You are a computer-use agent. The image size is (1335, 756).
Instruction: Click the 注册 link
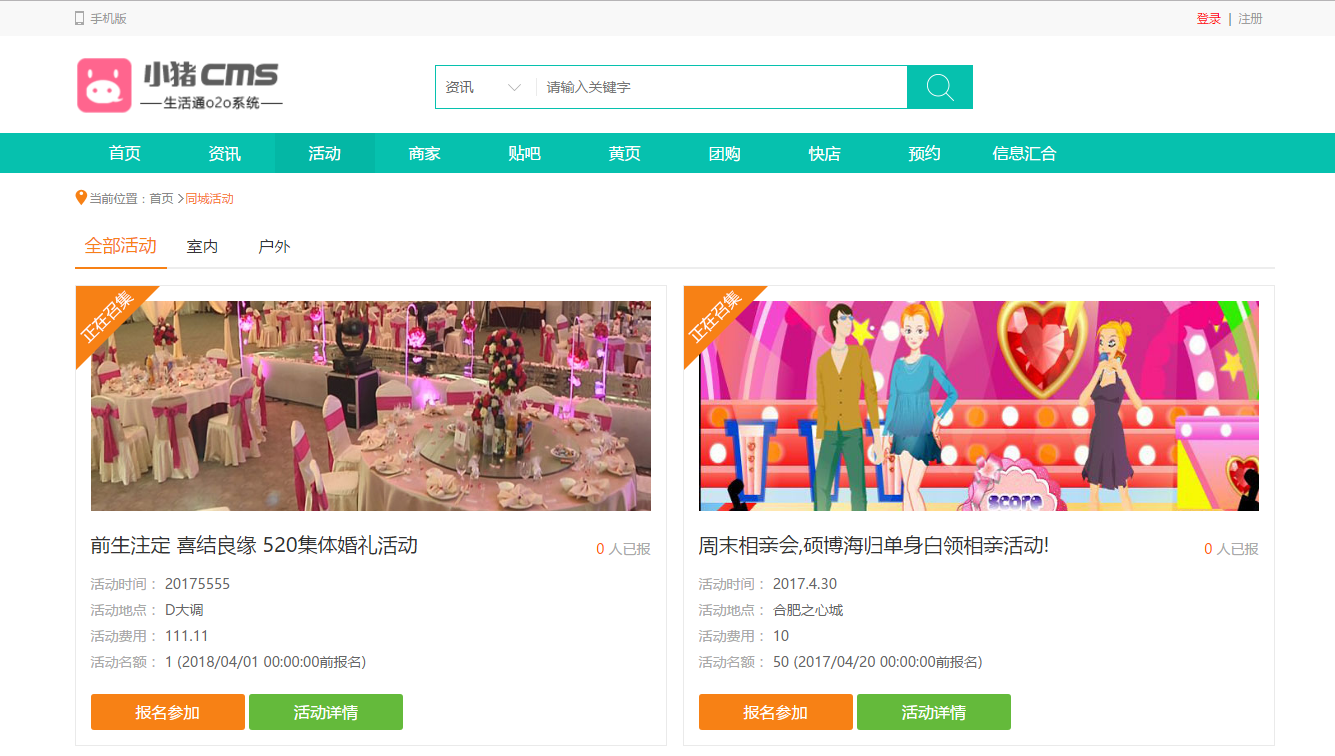click(x=1250, y=18)
